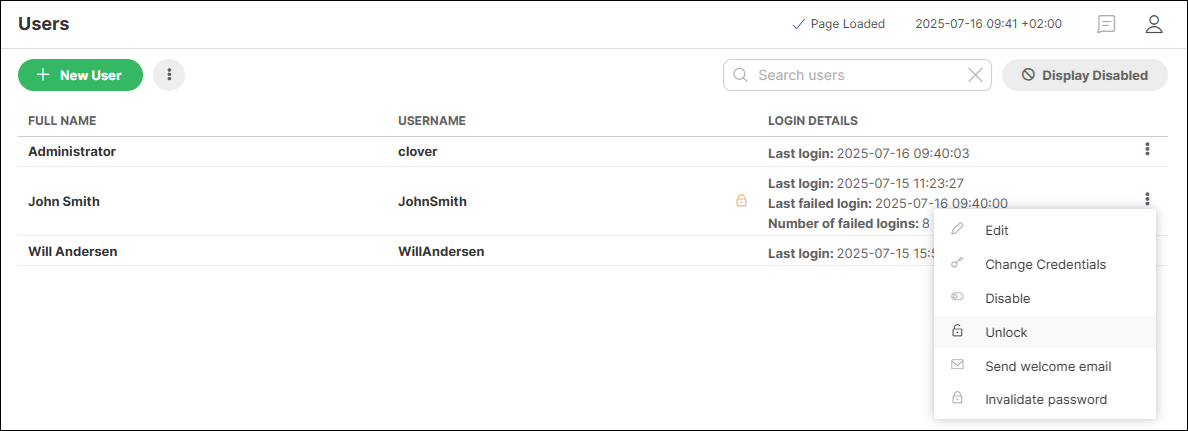
Task: Click the envelope icon for welcome email
Action: (957, 366)
